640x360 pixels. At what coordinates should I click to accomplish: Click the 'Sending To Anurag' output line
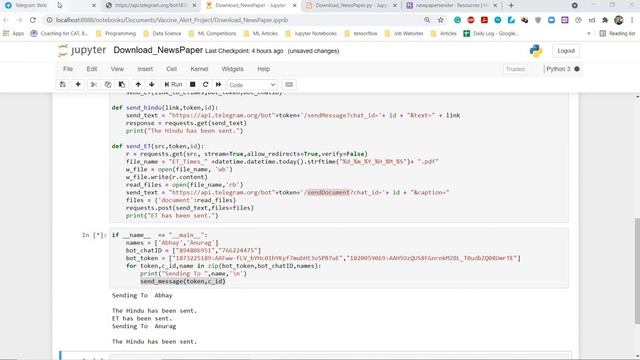pyautogui.click(x=144, y=326)
